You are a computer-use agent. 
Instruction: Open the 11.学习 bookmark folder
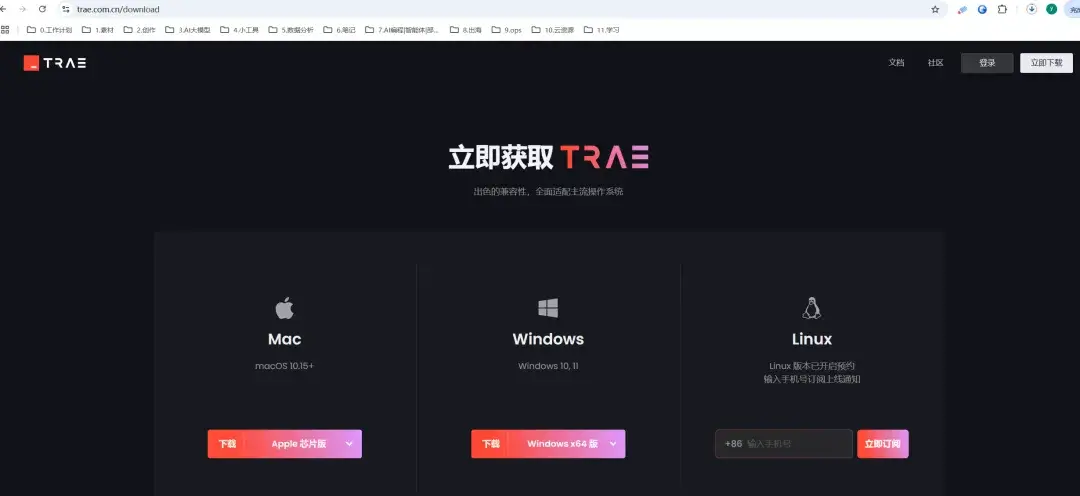pyautogui.click(x=601, y=30)
